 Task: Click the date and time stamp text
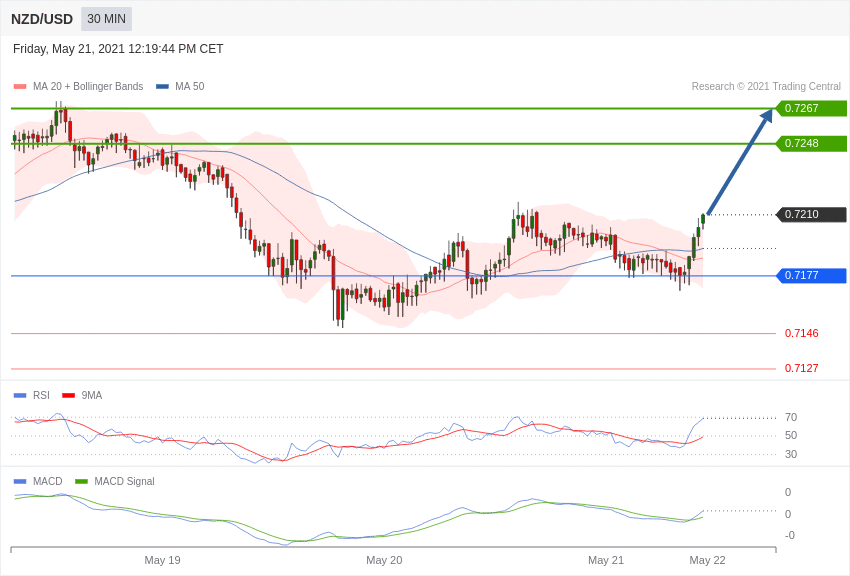click(x=118, y=49)
